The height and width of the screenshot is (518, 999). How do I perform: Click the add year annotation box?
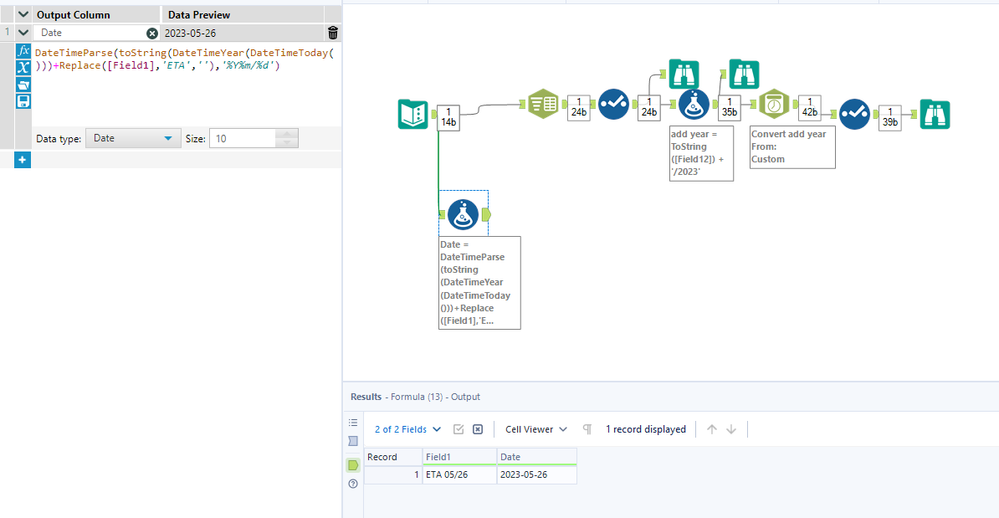pyautogui.click(x=701, y=153)
